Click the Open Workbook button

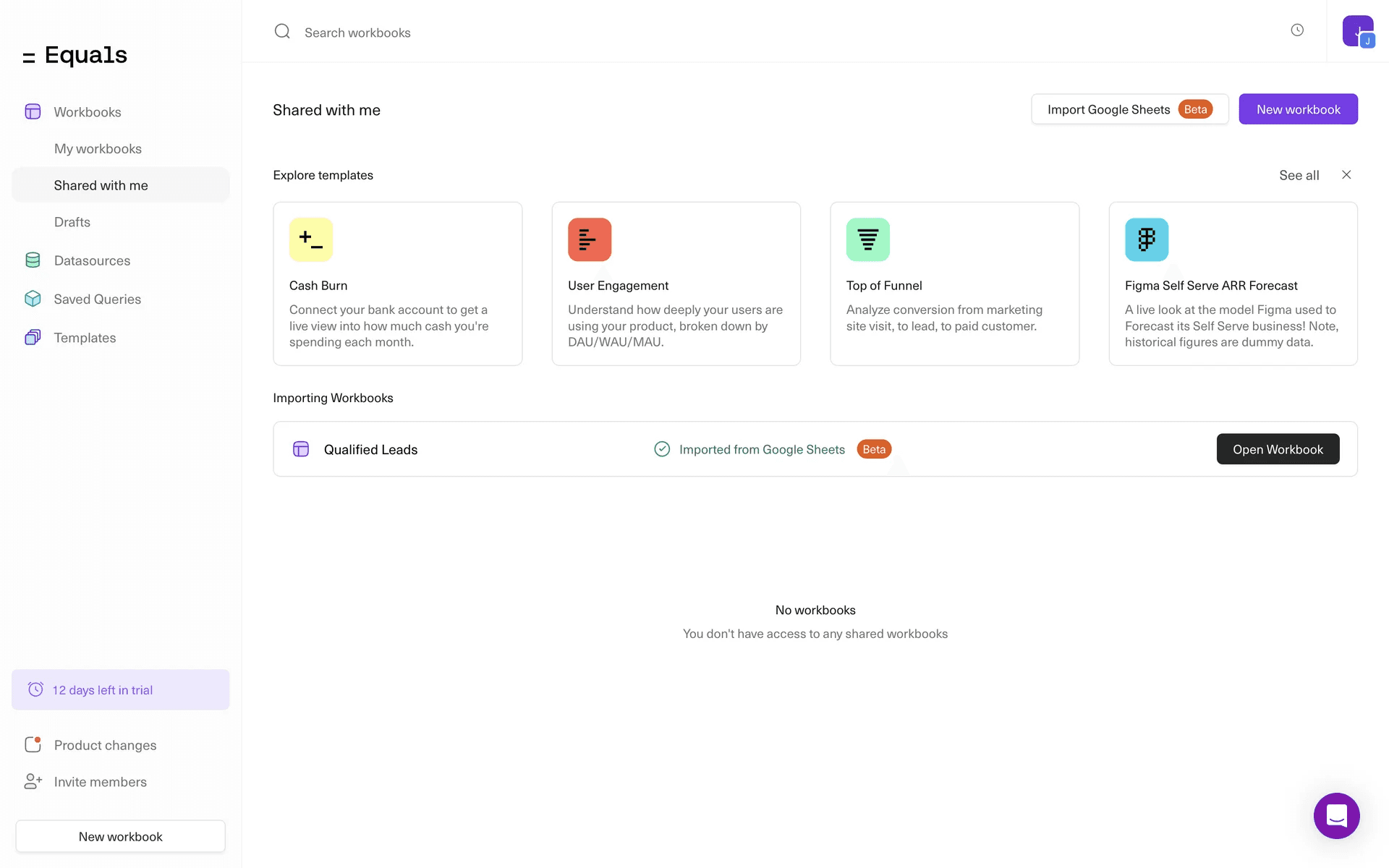coord(1278,449)
